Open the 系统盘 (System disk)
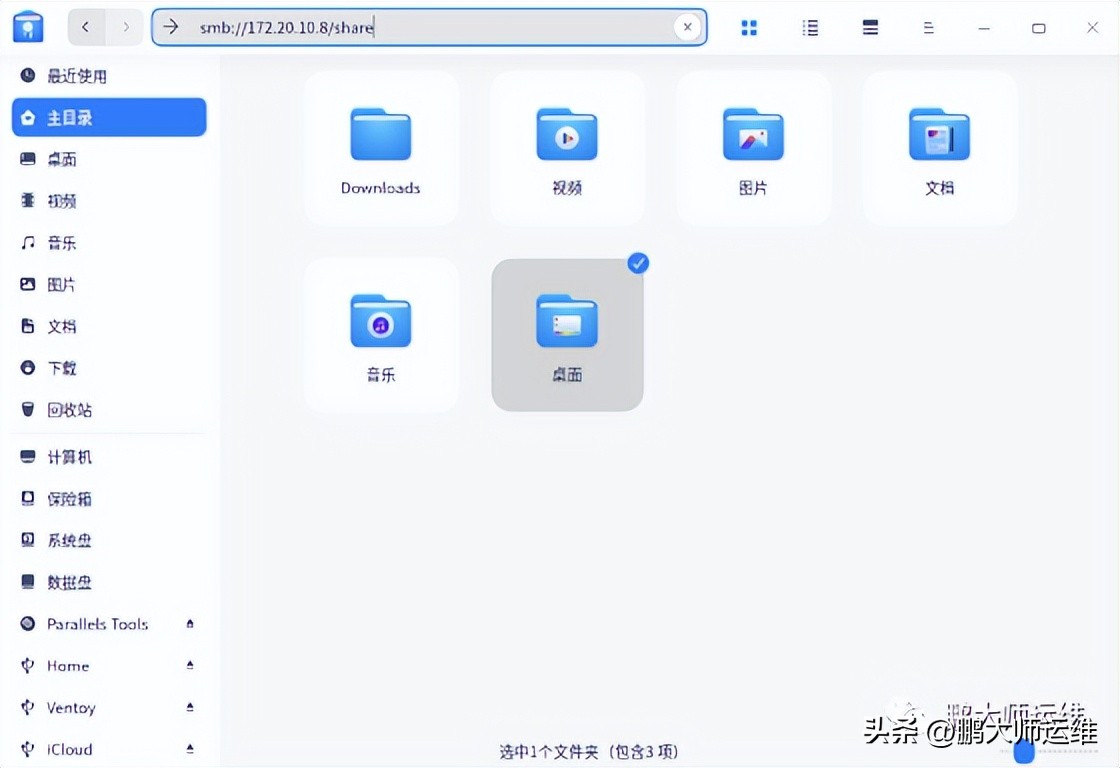Image resolution: width=1120 pixels, height=768 pixels. click(69, 540)
